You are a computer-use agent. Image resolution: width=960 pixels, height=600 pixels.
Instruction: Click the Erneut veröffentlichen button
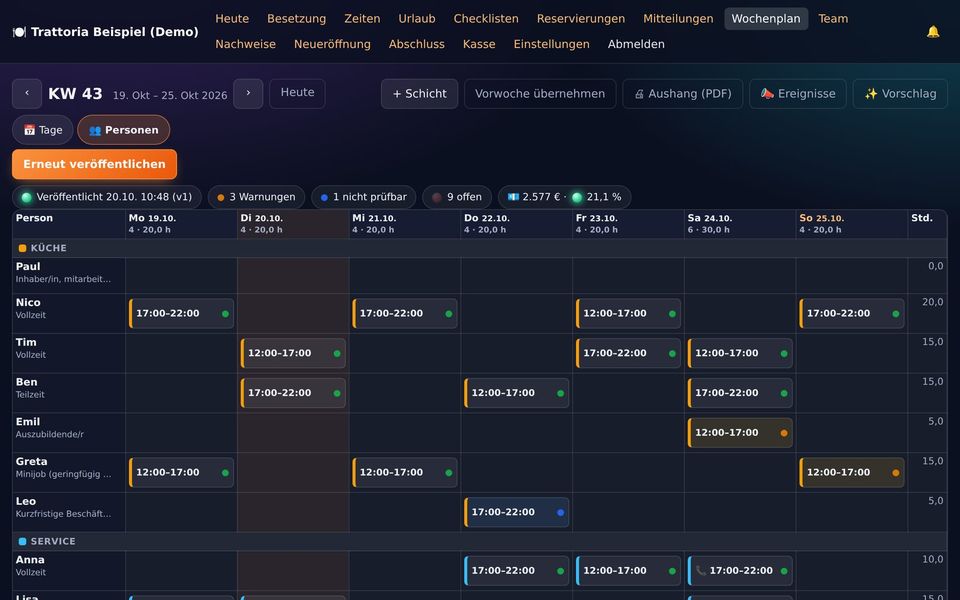[94, 164]
